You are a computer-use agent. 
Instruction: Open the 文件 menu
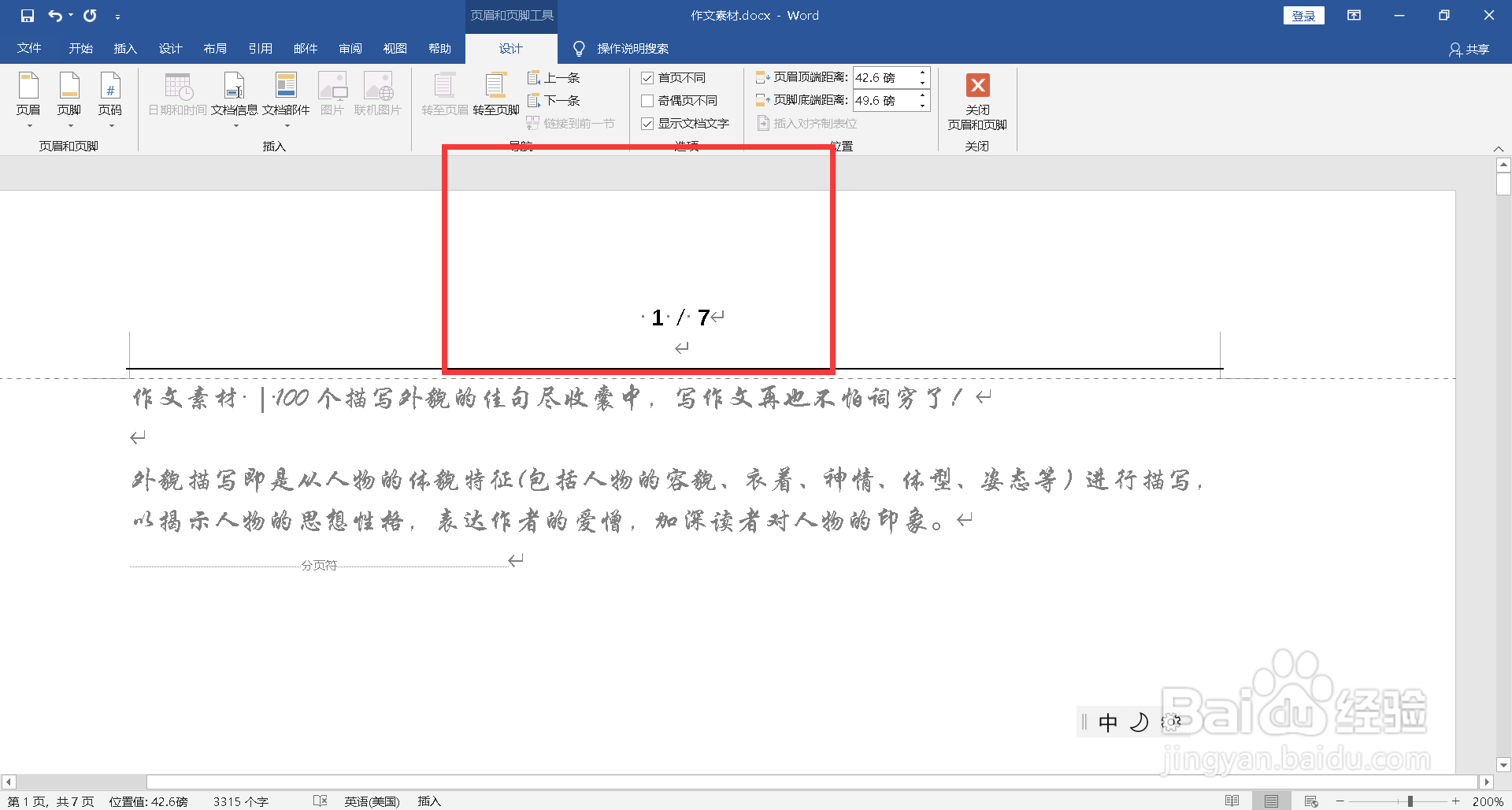29,49
